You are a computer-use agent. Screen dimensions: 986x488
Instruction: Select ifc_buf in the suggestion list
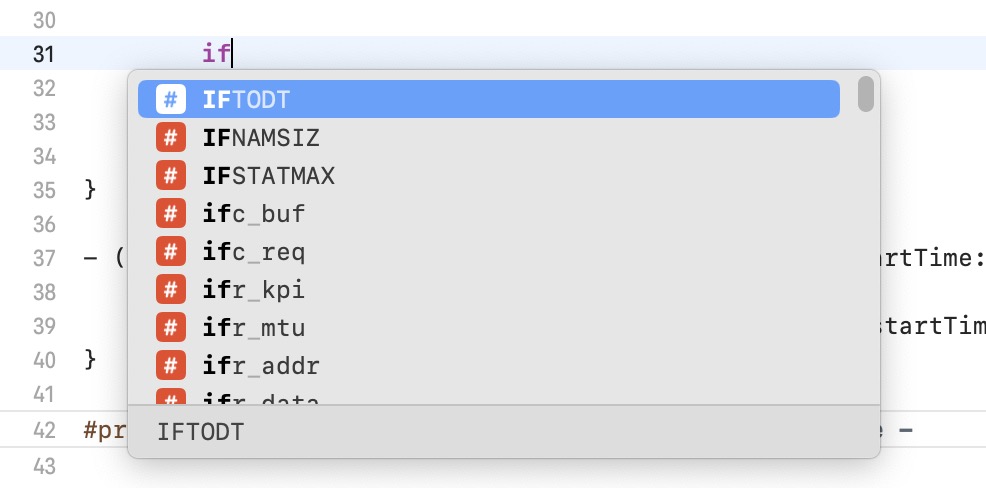(489, 213)
